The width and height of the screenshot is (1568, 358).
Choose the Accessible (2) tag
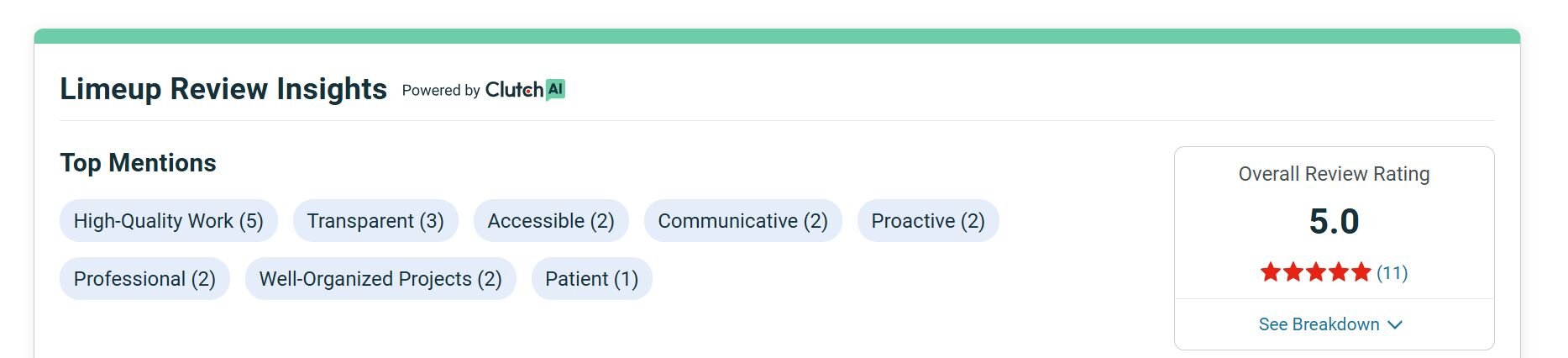(x=550, y=221)
